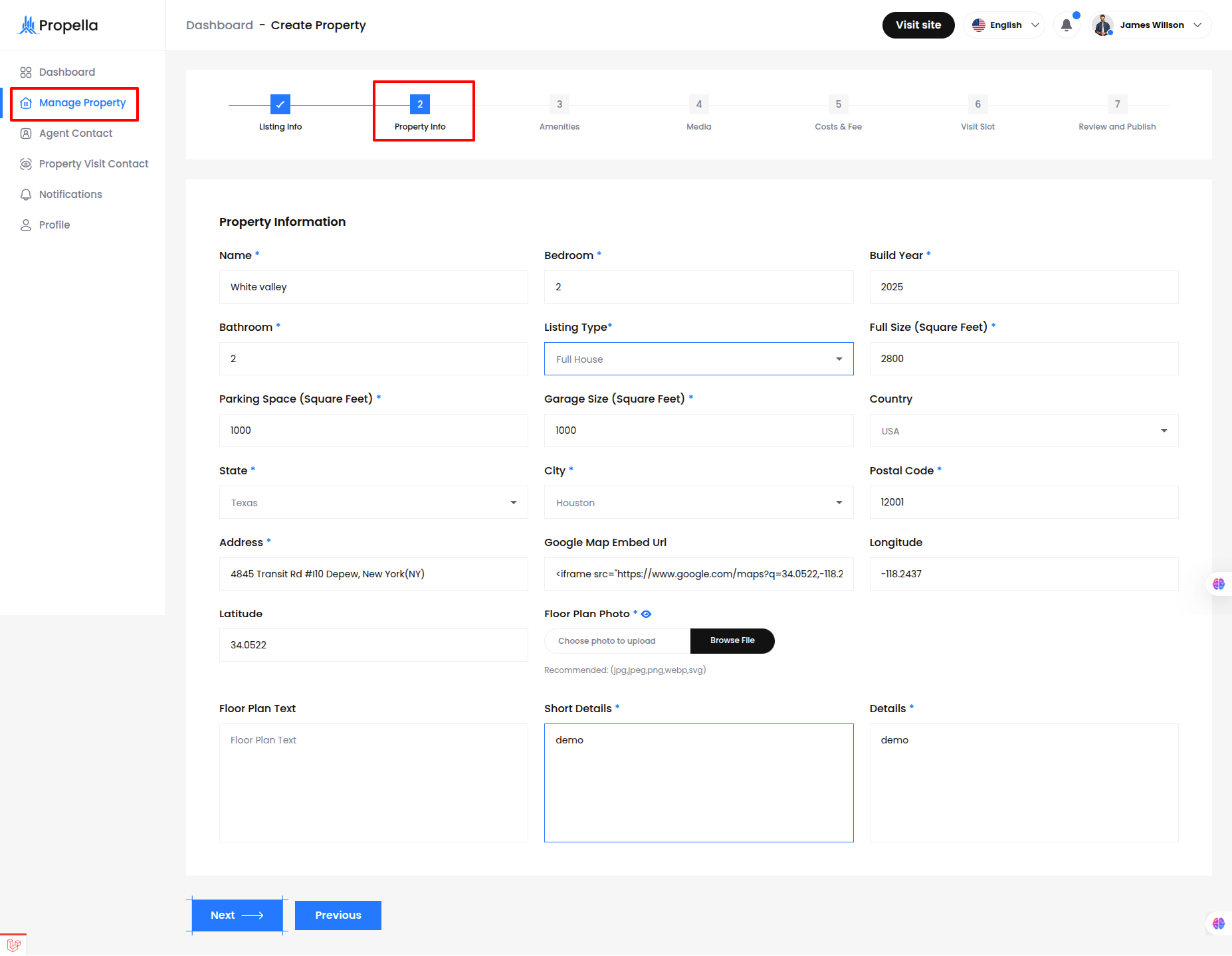The width and height of the screenshot is (1232, 956).
Task: Click the Google Map Embed Url field
Action: tap(698, 574)
